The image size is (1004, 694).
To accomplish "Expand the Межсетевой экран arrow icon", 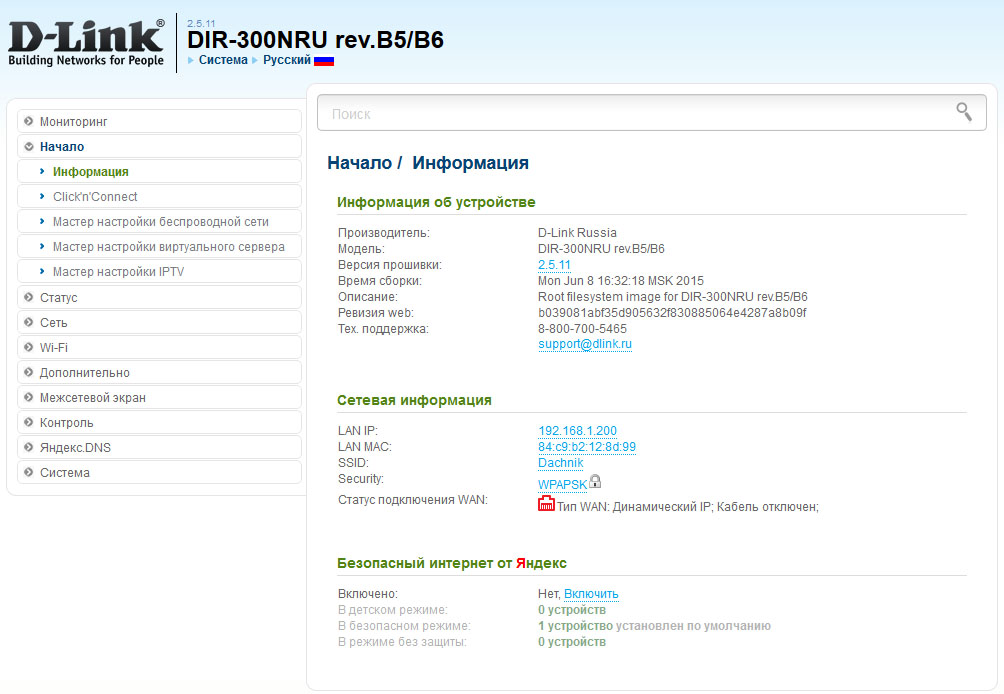I will [x=28, y=397].
